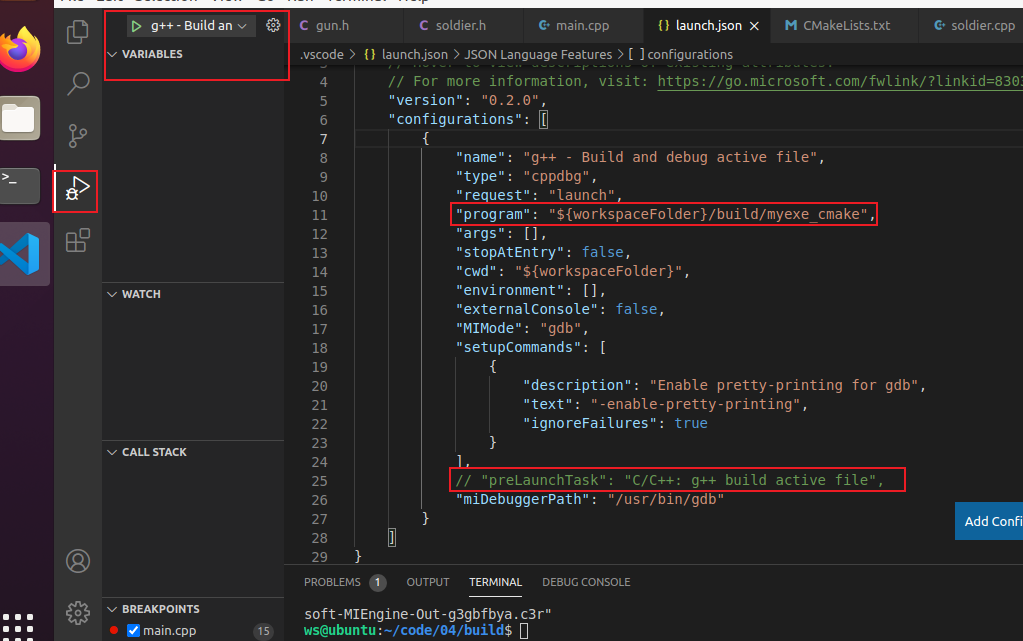
Task: Select the TERMINAL panel tab
Action: tap(495, 582)
